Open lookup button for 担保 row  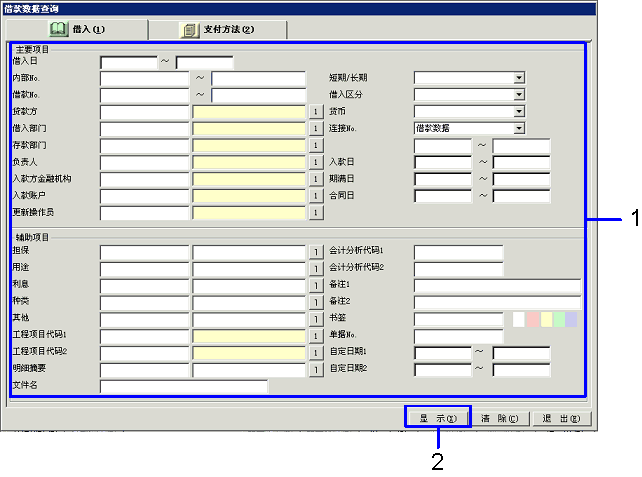[x=316, y=251]
